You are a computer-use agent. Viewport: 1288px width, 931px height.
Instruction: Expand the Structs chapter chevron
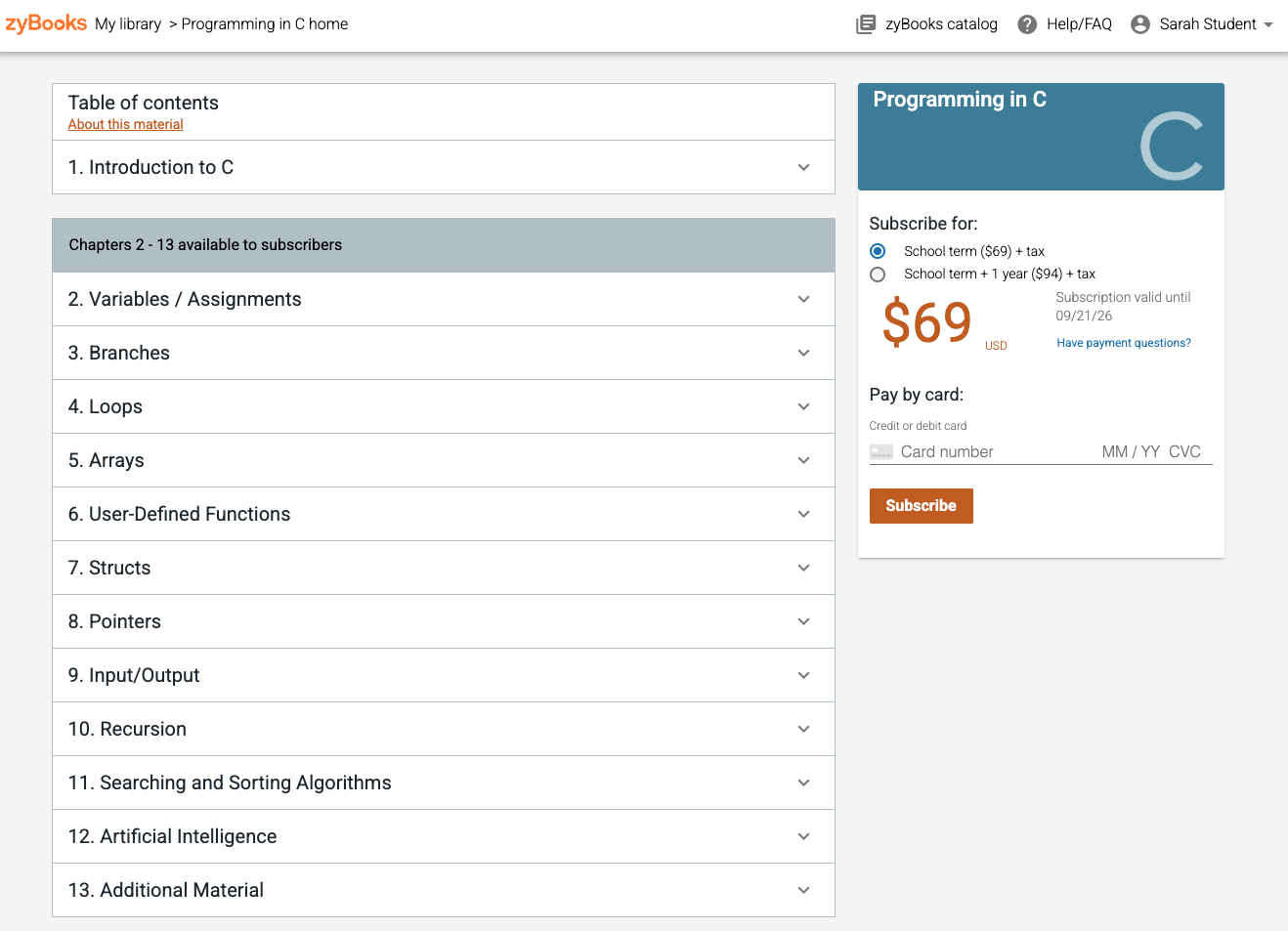pos(803,568)
